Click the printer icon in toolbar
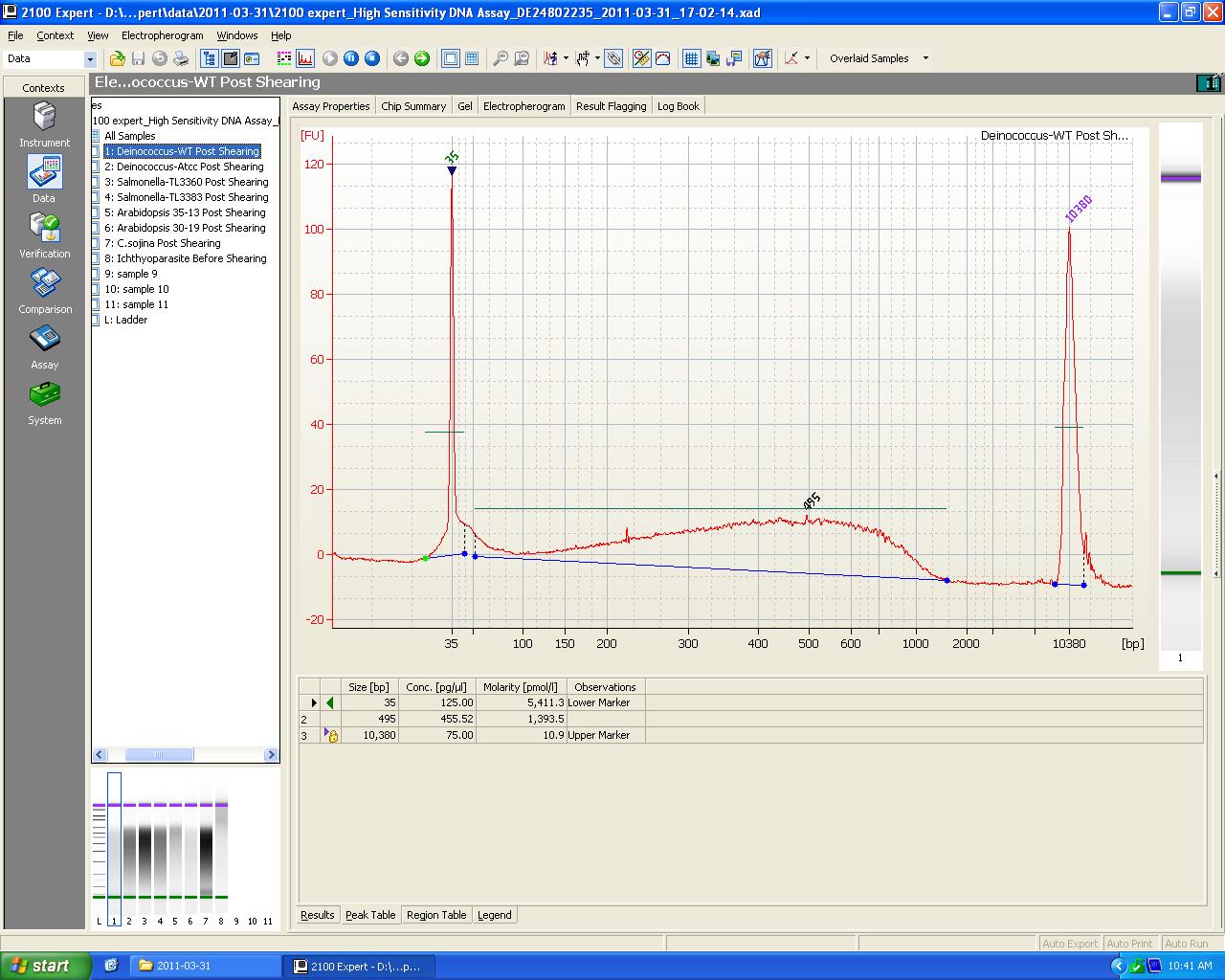Image resolution: width=1225 pixels, height=980 pixels. [x=181, y=58]
